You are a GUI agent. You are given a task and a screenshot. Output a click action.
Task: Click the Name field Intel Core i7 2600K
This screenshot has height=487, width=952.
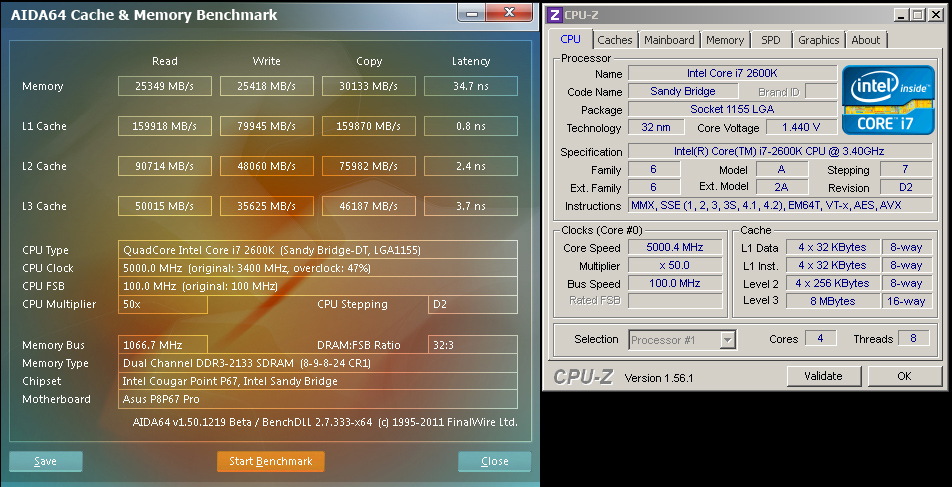(732, 73)
